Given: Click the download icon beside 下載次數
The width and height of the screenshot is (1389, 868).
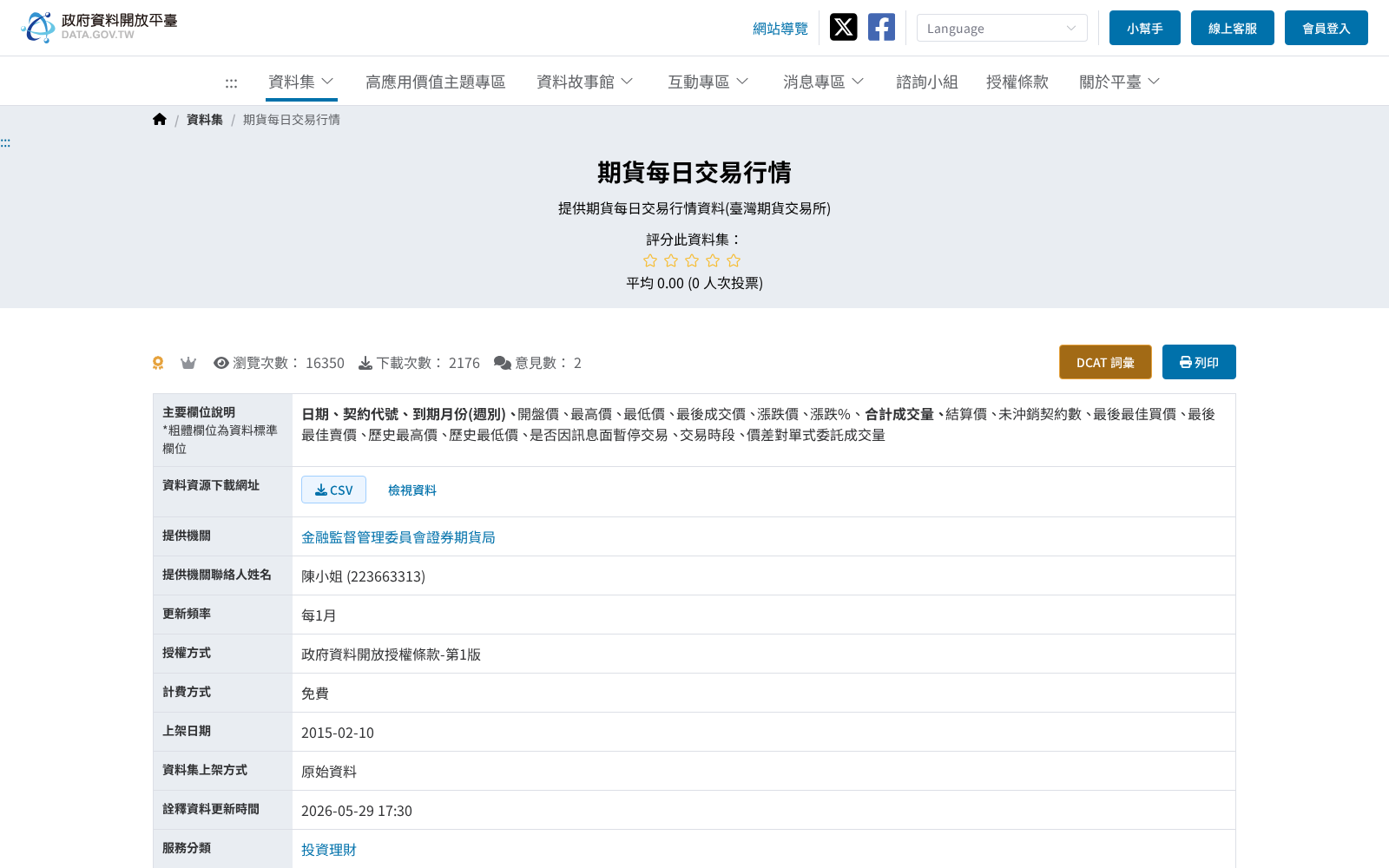Looking at the screenshot, I should pos(365,363).
